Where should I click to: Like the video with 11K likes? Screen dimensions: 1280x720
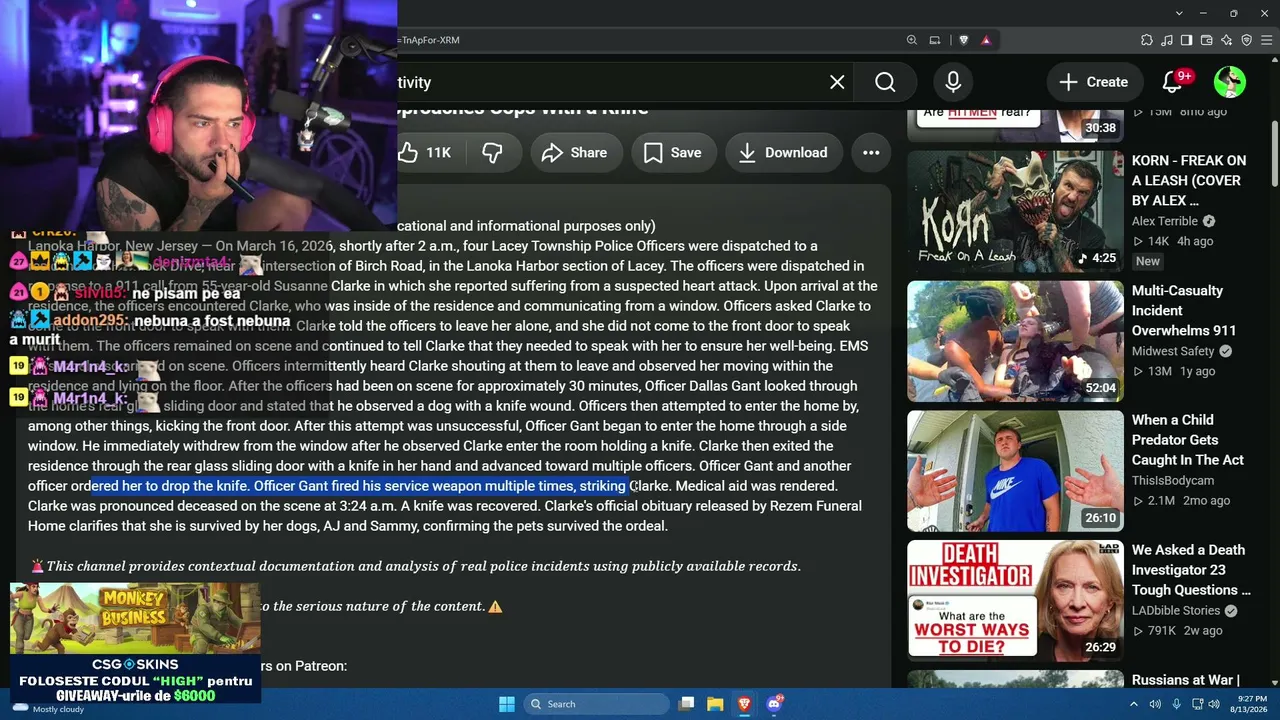428,153
